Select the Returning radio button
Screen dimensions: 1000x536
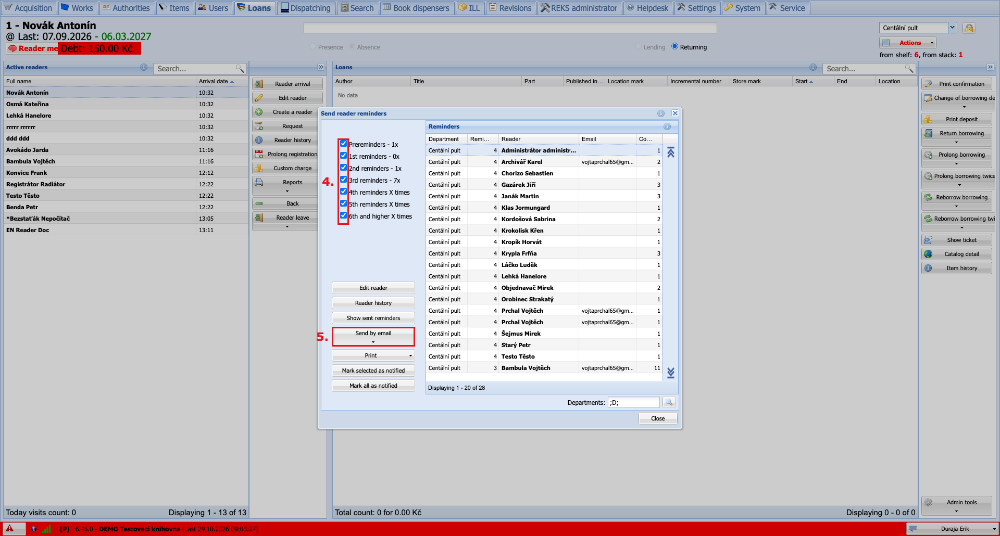pos(675,47)
